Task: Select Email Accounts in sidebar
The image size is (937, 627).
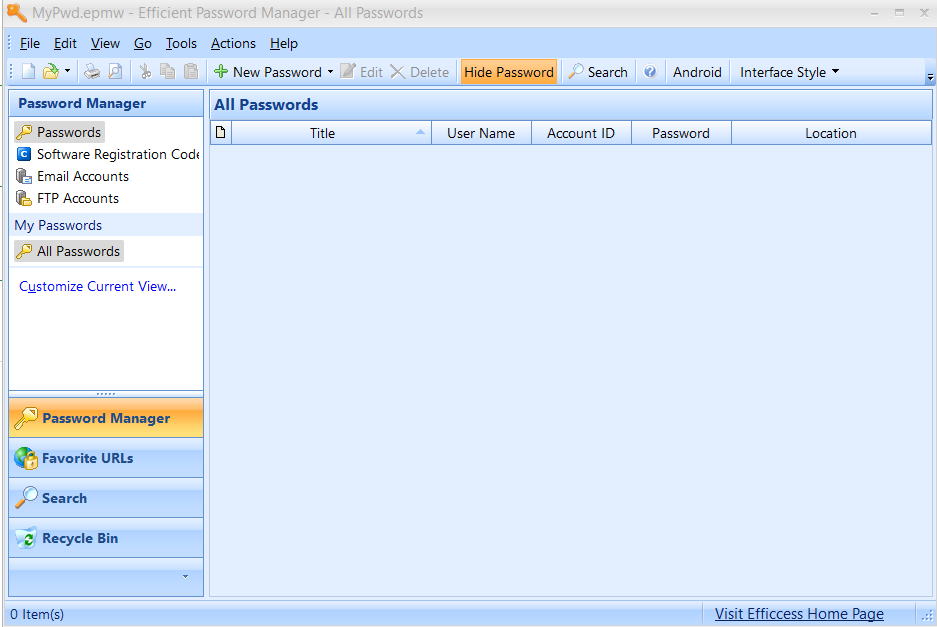Action: pos(73,176)
